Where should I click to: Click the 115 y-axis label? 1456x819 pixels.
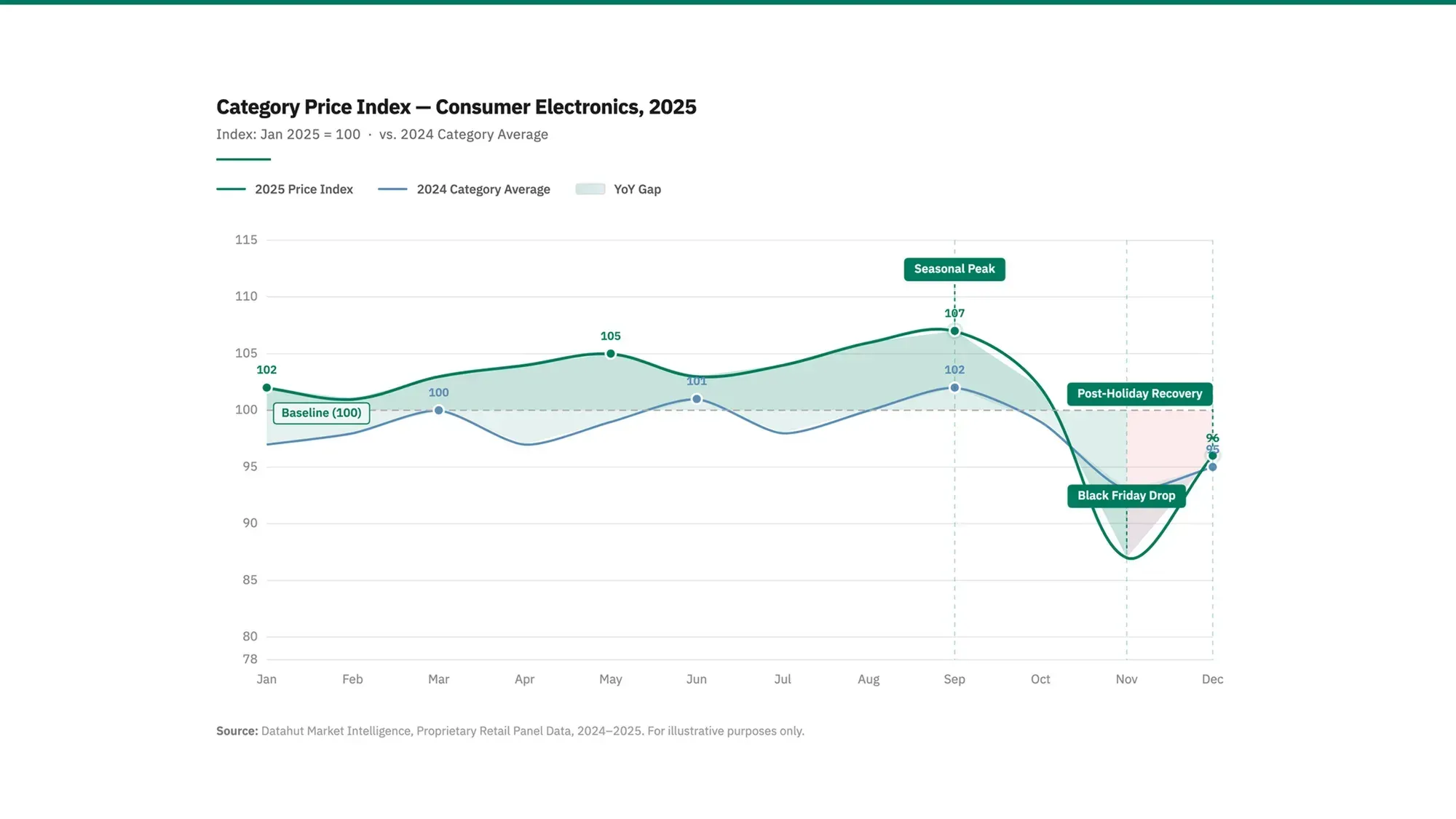[x=246, y=240]
